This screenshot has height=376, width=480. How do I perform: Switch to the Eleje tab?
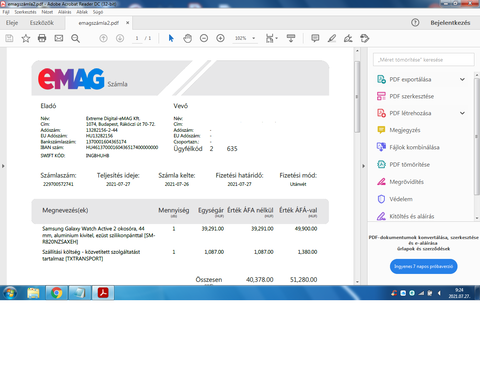pyautogui.click(x=12, y=23)
